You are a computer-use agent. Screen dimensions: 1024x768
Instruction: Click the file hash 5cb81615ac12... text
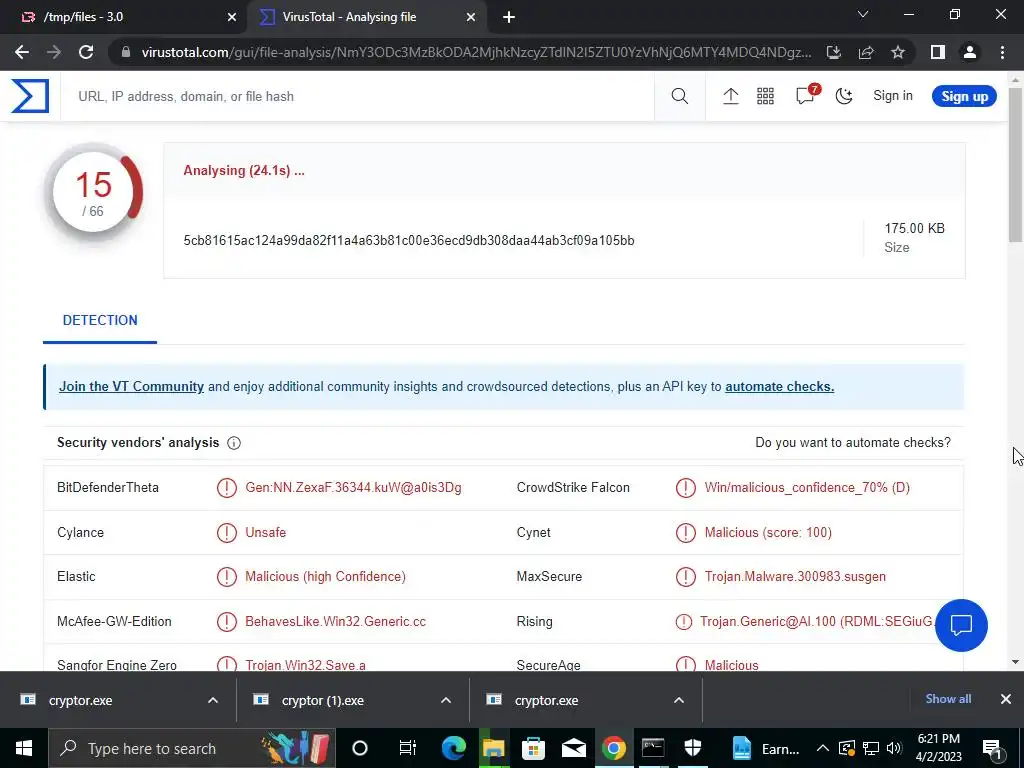[x=409, y=240]
